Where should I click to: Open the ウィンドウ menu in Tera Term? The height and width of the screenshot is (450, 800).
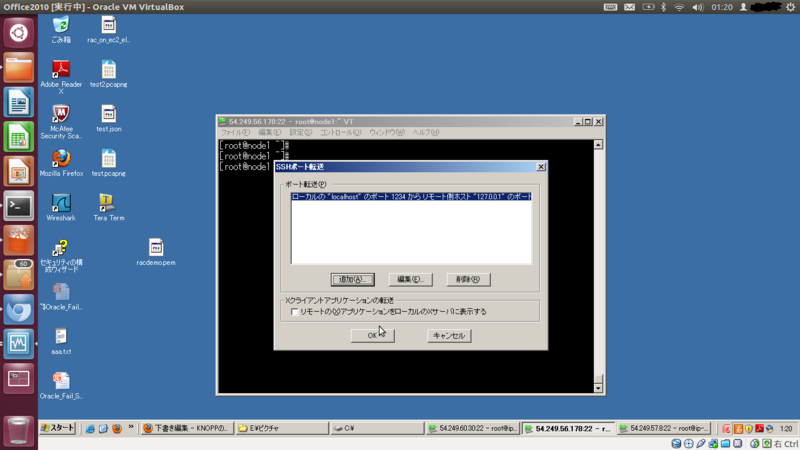click(x=387, y=133)
